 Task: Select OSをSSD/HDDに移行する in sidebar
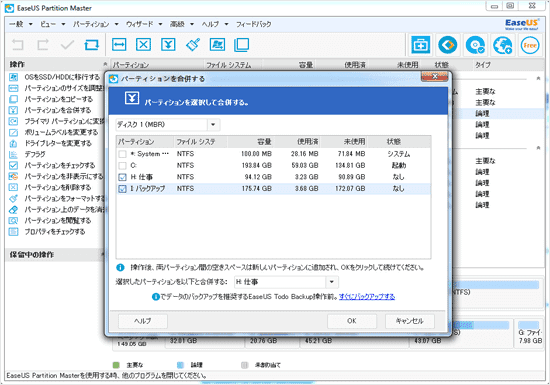[x=62, y=77]
